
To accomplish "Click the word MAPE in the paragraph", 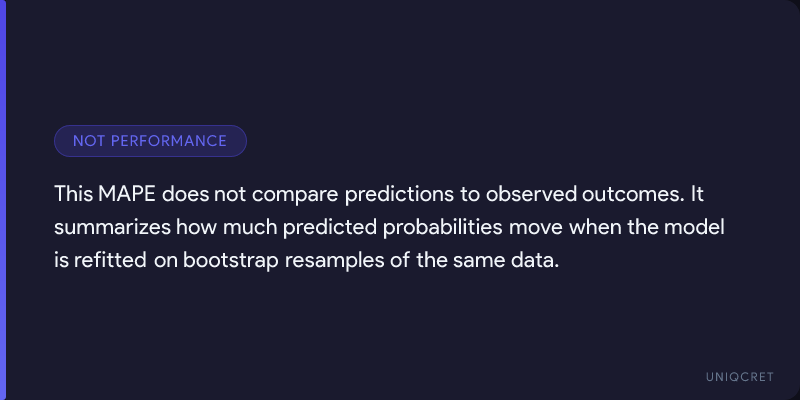I will coord(126,193).
